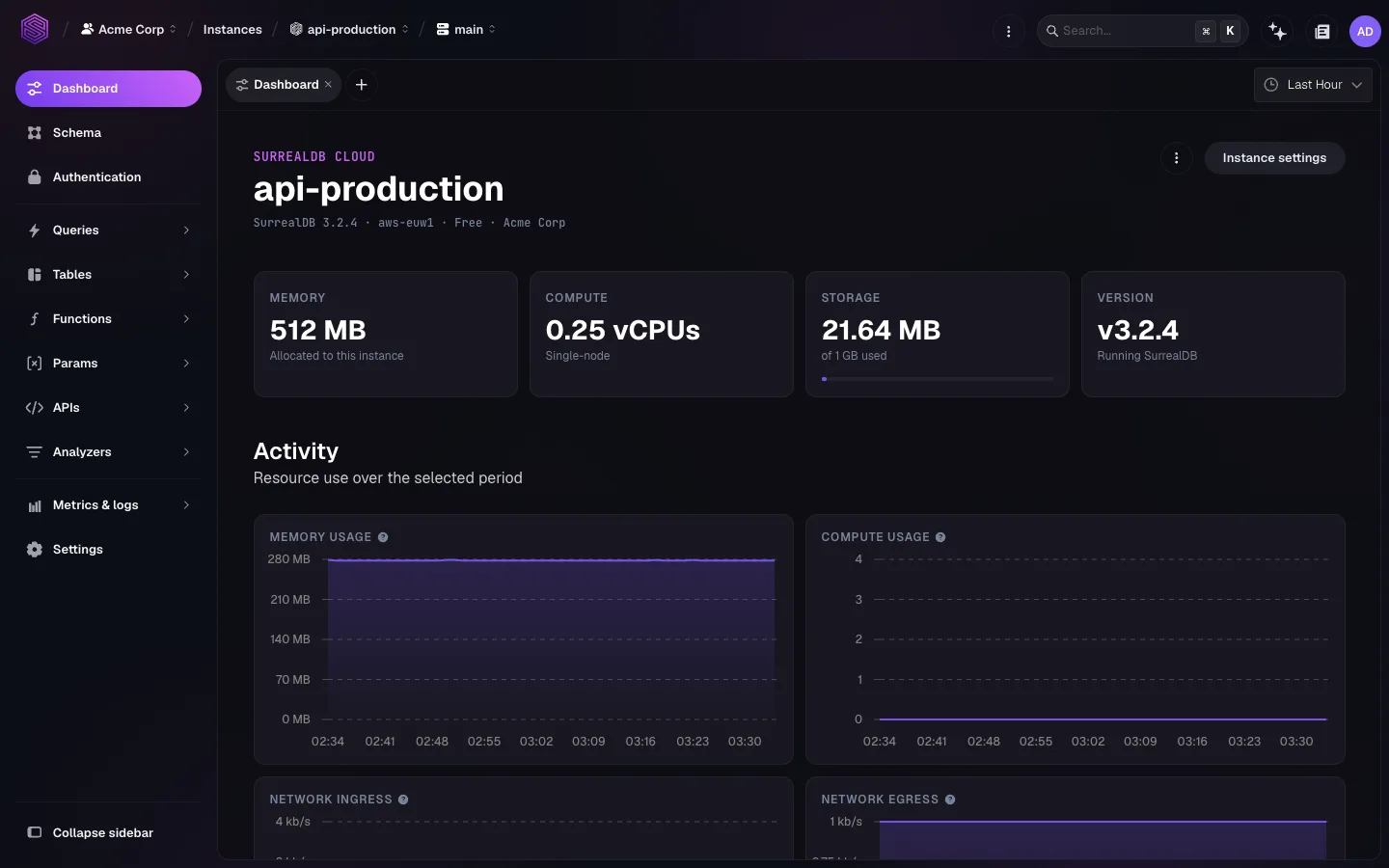Expand the APIs chevron
Image resolution: width=1389 pixels, height=868 pixels.
[x=186, y=408]
